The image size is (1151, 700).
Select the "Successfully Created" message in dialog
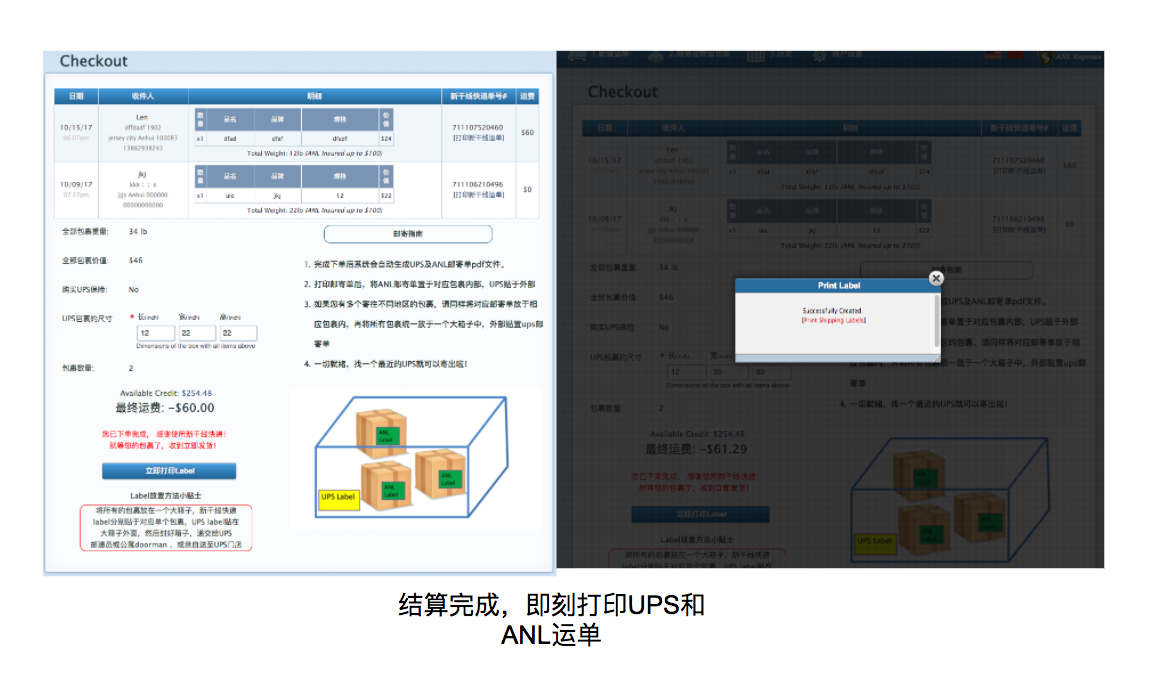832,311
